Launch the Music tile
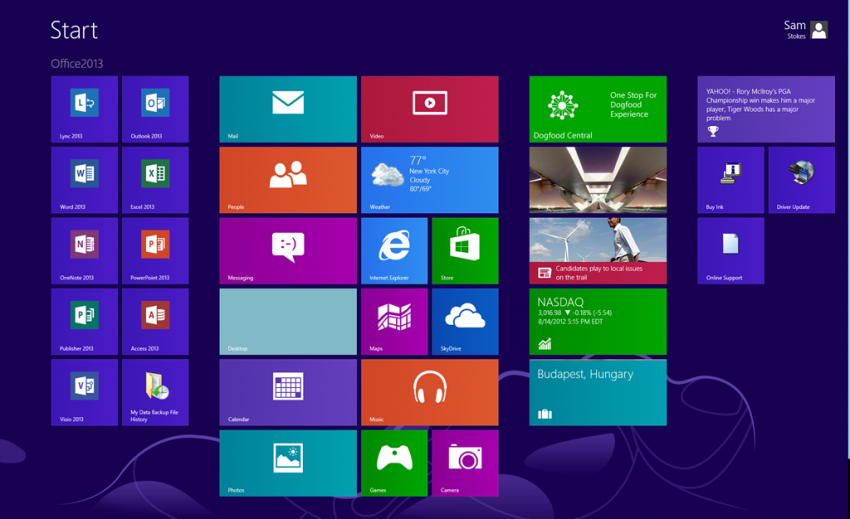 pos(429,392)
